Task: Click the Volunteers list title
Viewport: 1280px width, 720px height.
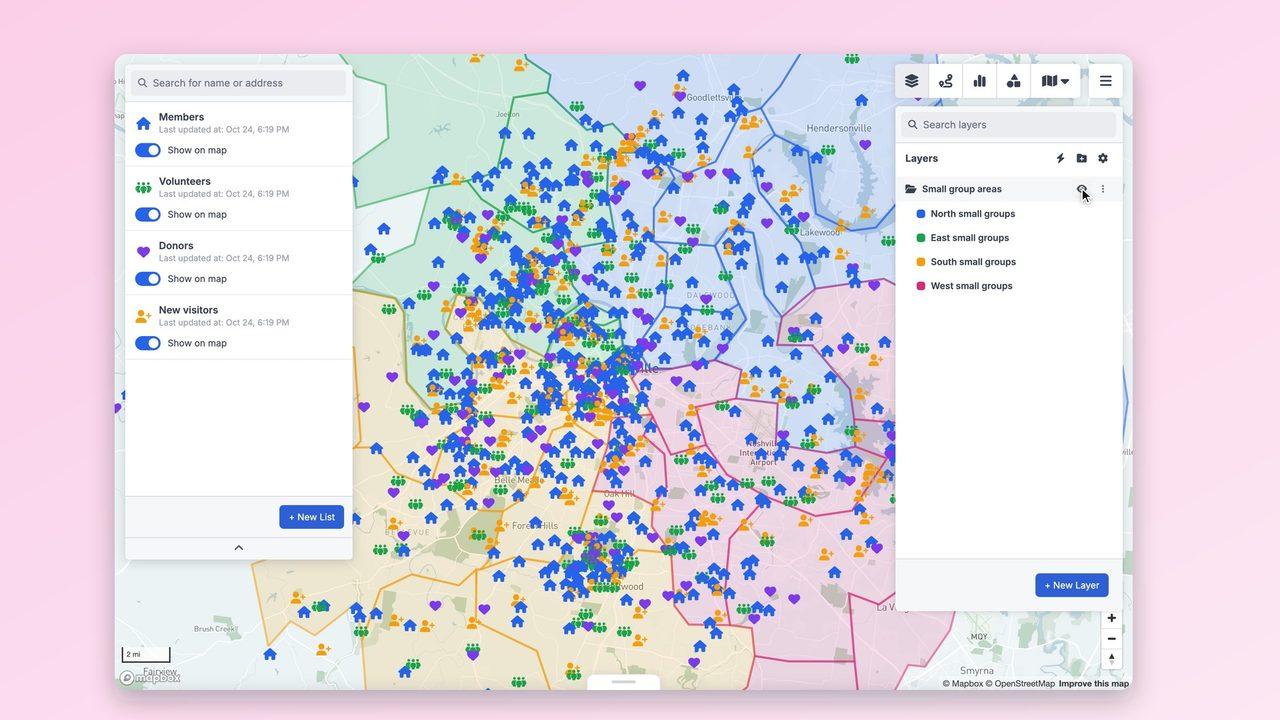Action: pyautogui.click(x=184, y=181)
